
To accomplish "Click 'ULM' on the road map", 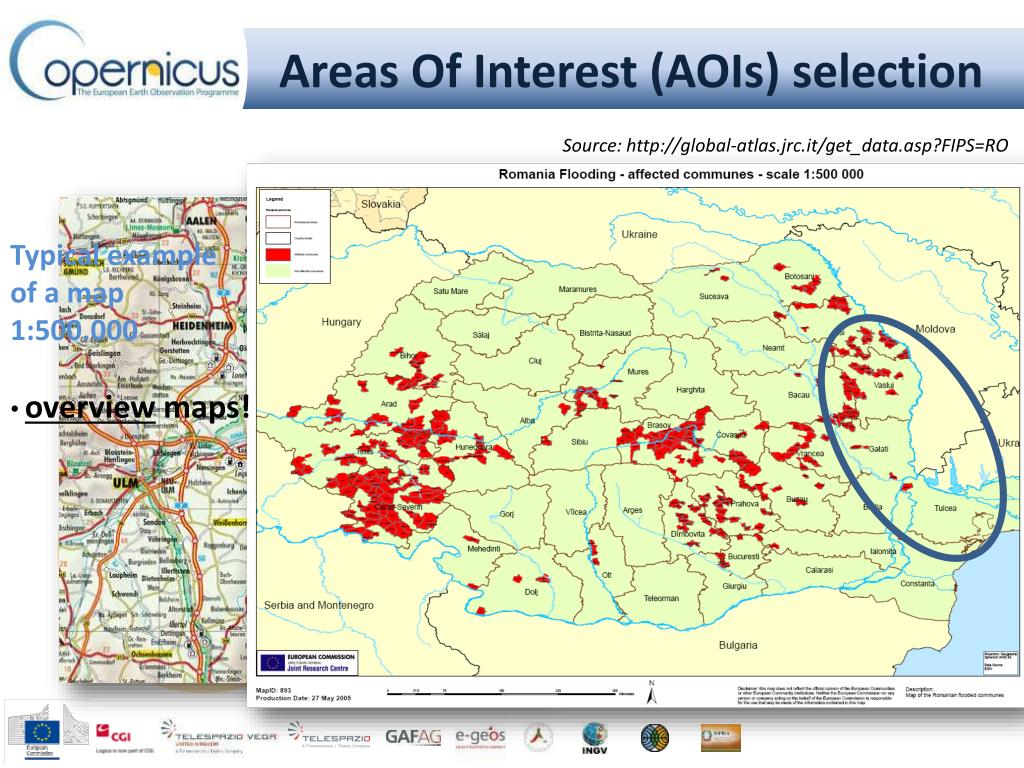I will point(125,483).
